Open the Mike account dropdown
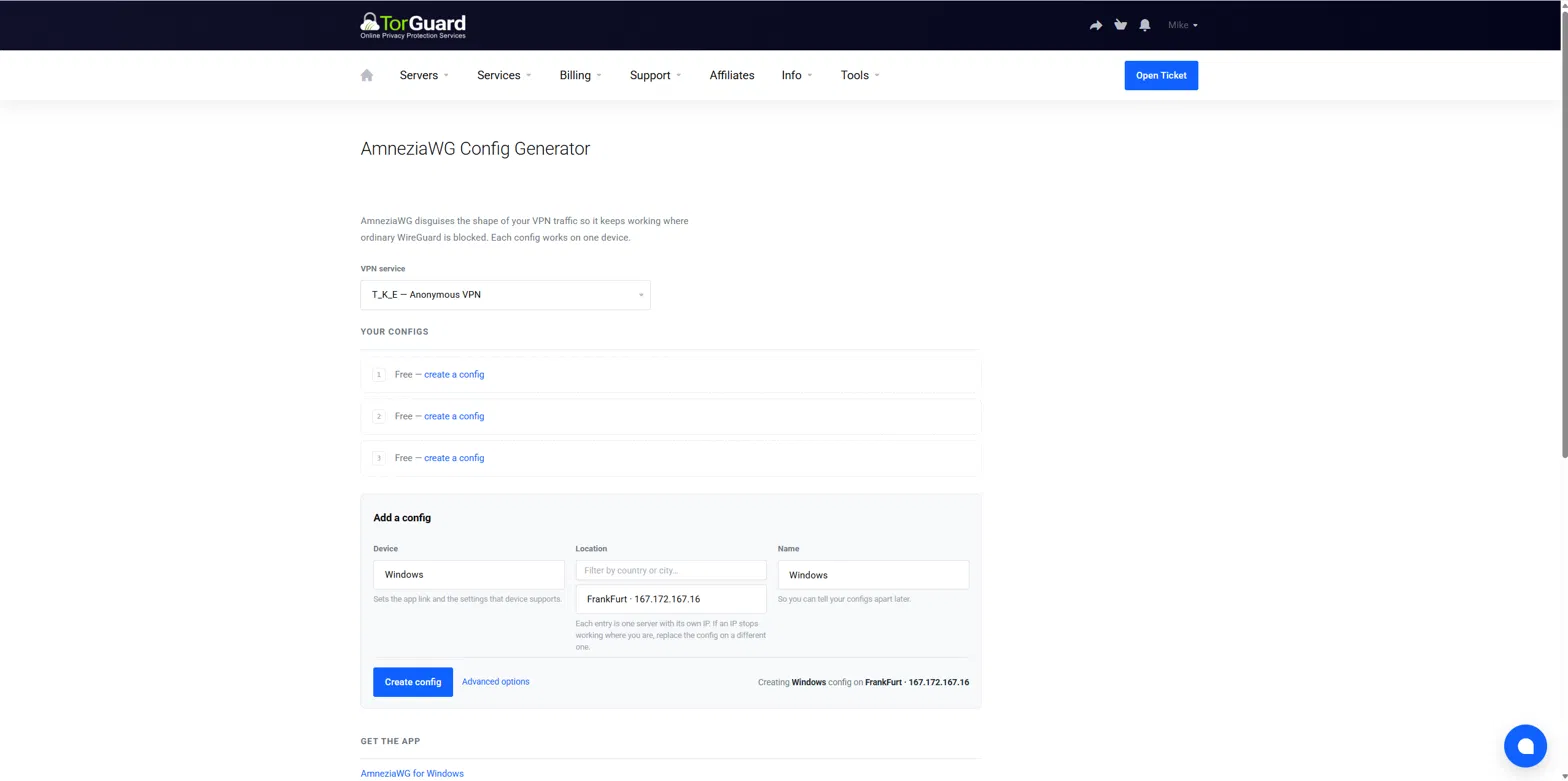This screenshot has width=1568, height=781. [1183, 25]
